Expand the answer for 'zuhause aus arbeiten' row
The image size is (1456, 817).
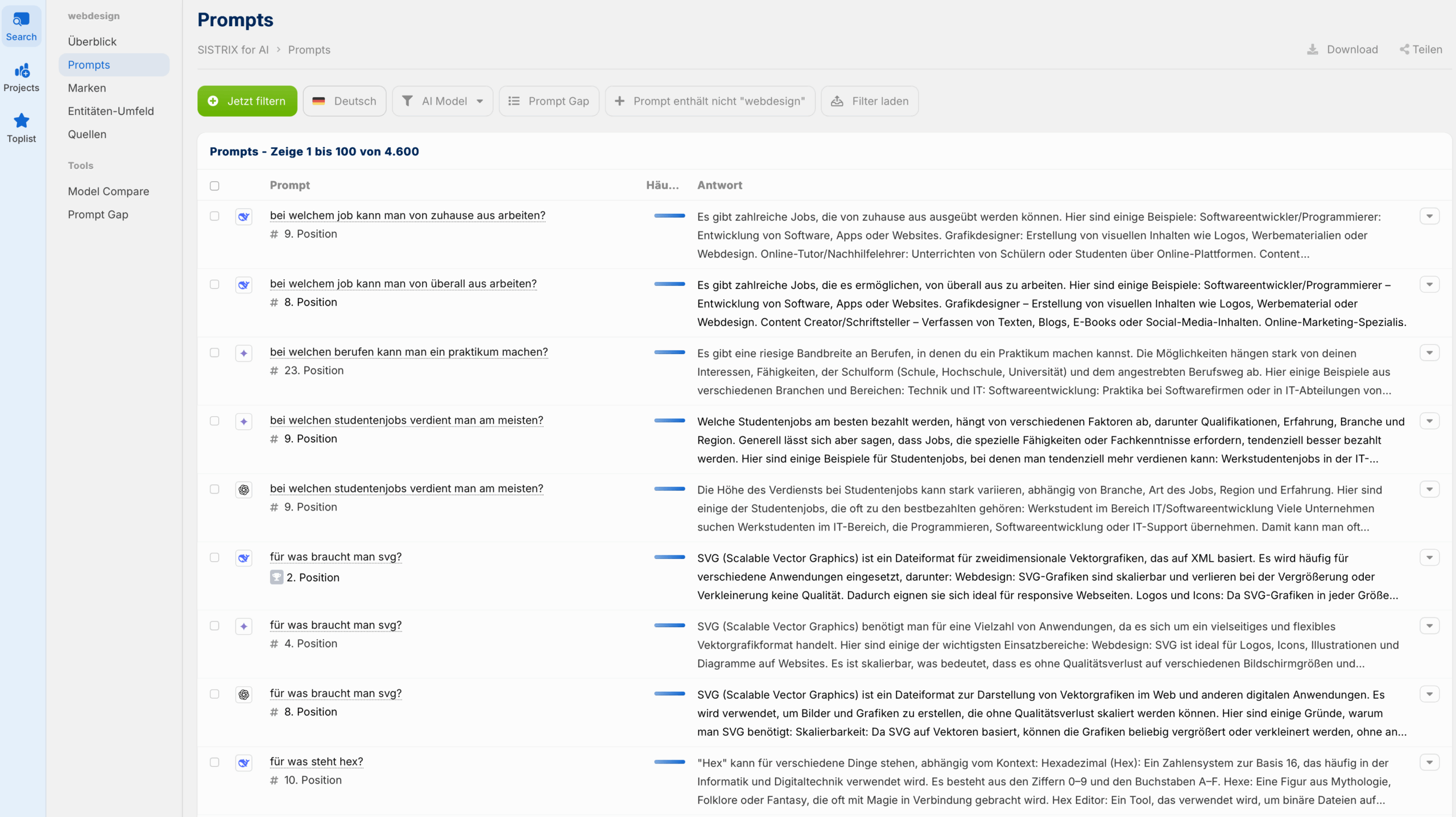coord(1429,216)
